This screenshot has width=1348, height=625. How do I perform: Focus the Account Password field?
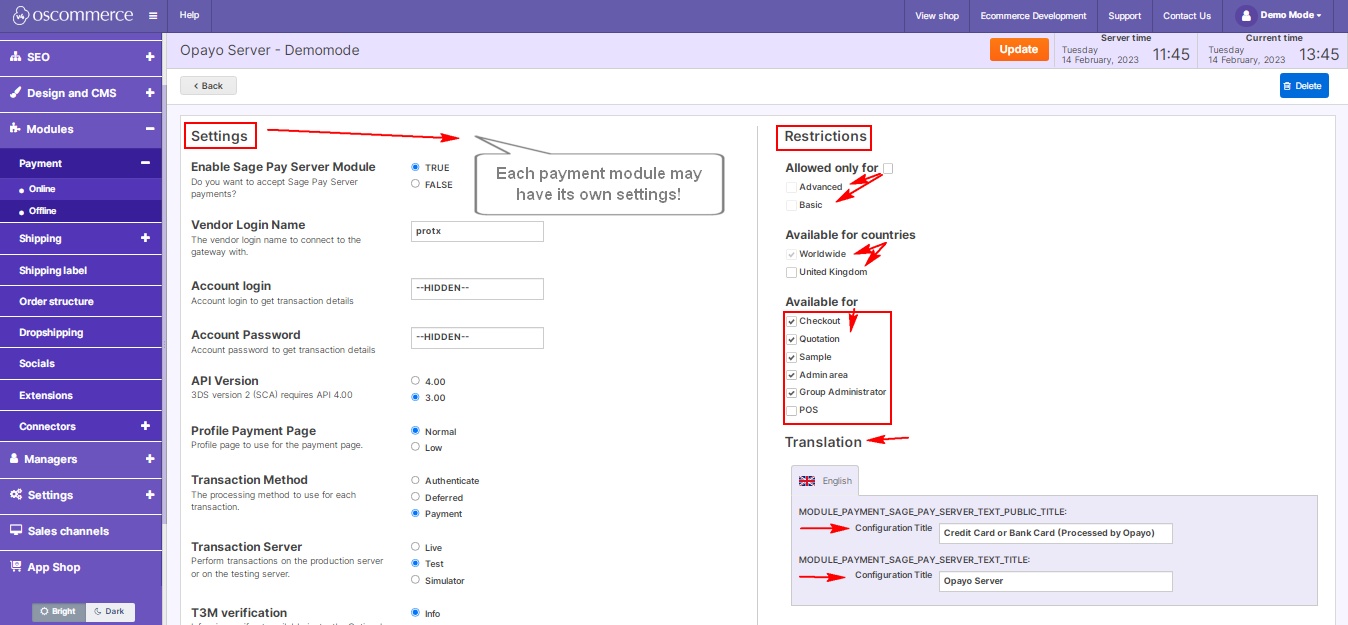(477, 337)
